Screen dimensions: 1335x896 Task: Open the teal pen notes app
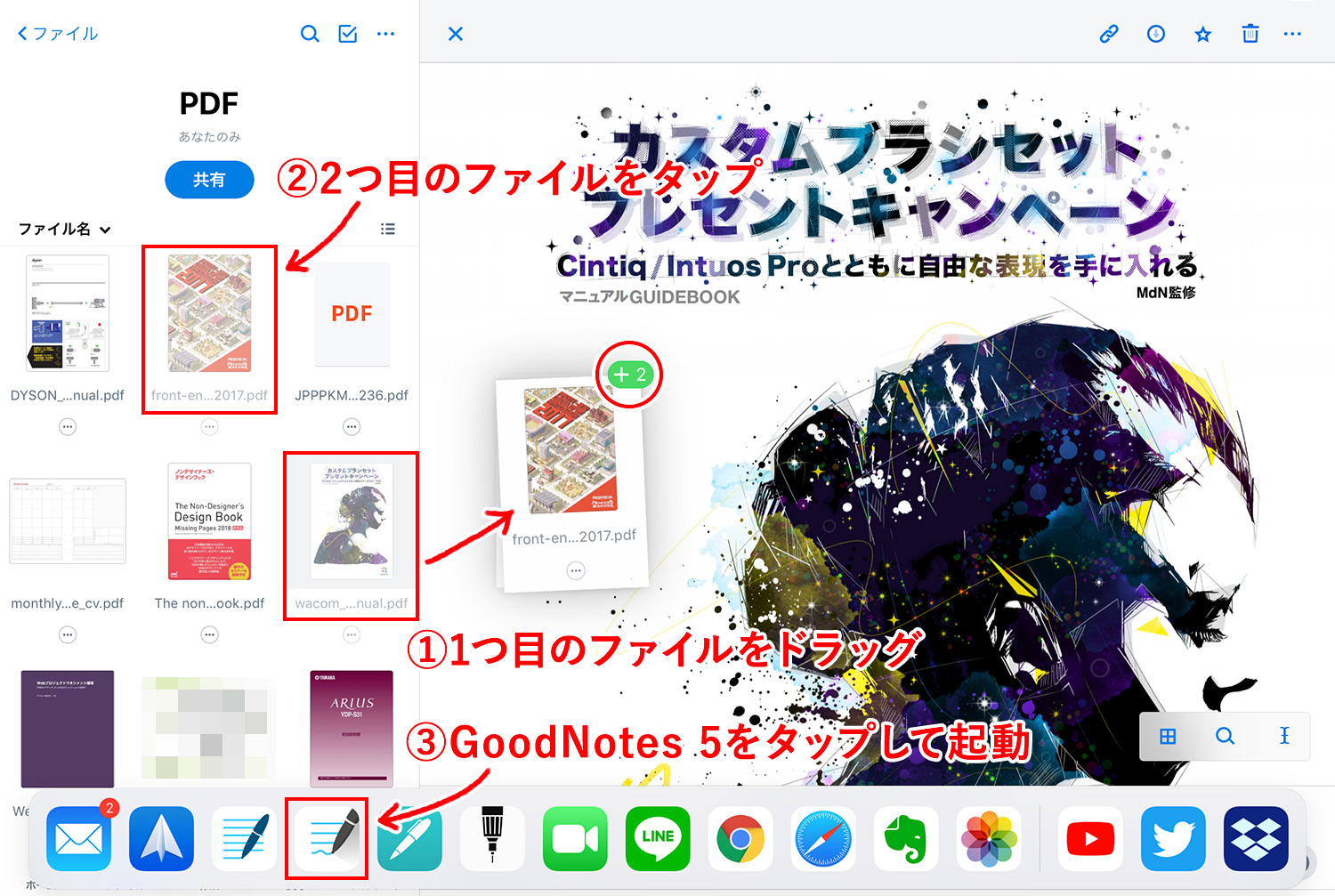(410, 839)
